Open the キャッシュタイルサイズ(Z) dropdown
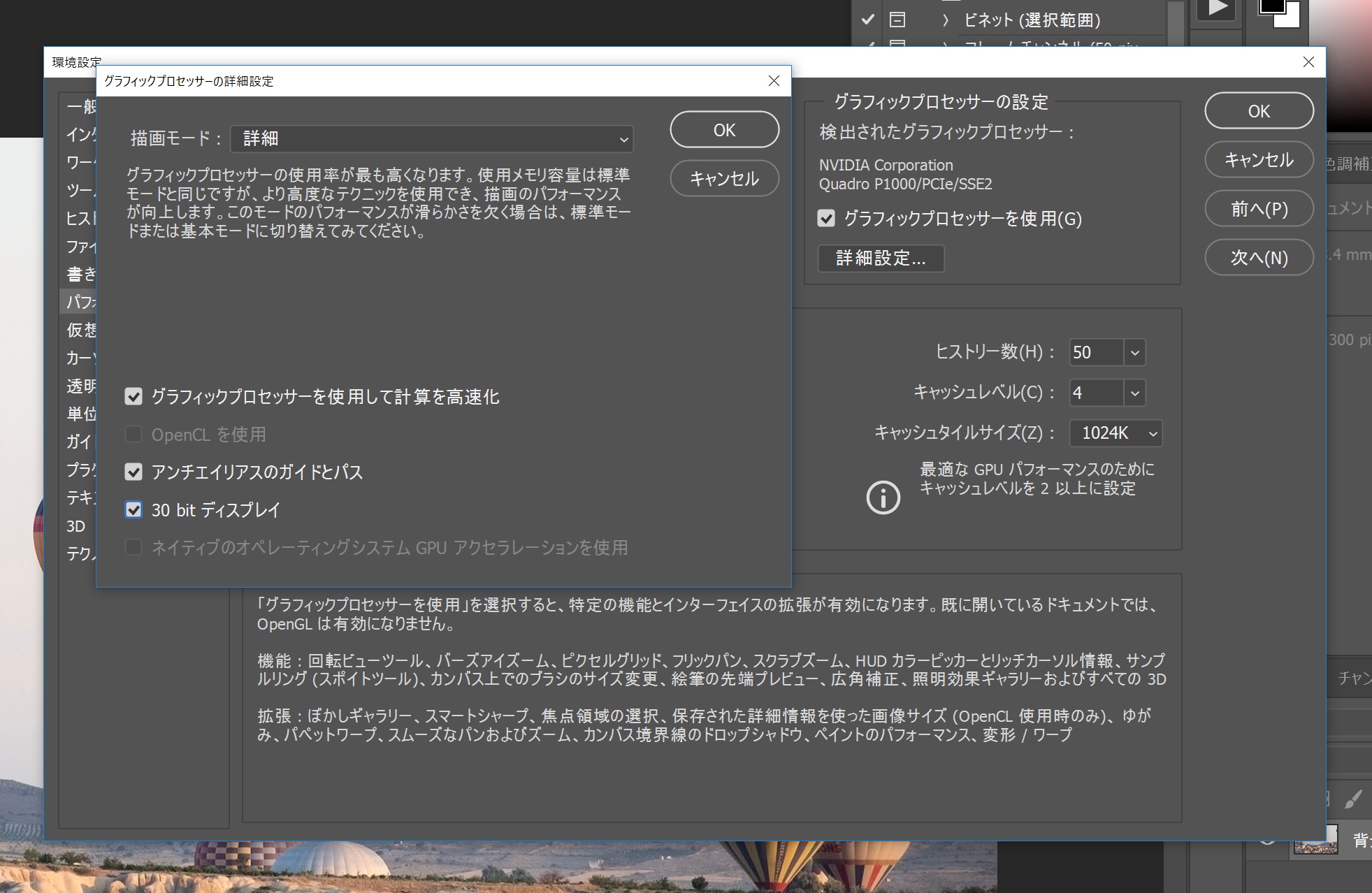1372x893 pixels. click(x=1152, y=433)
